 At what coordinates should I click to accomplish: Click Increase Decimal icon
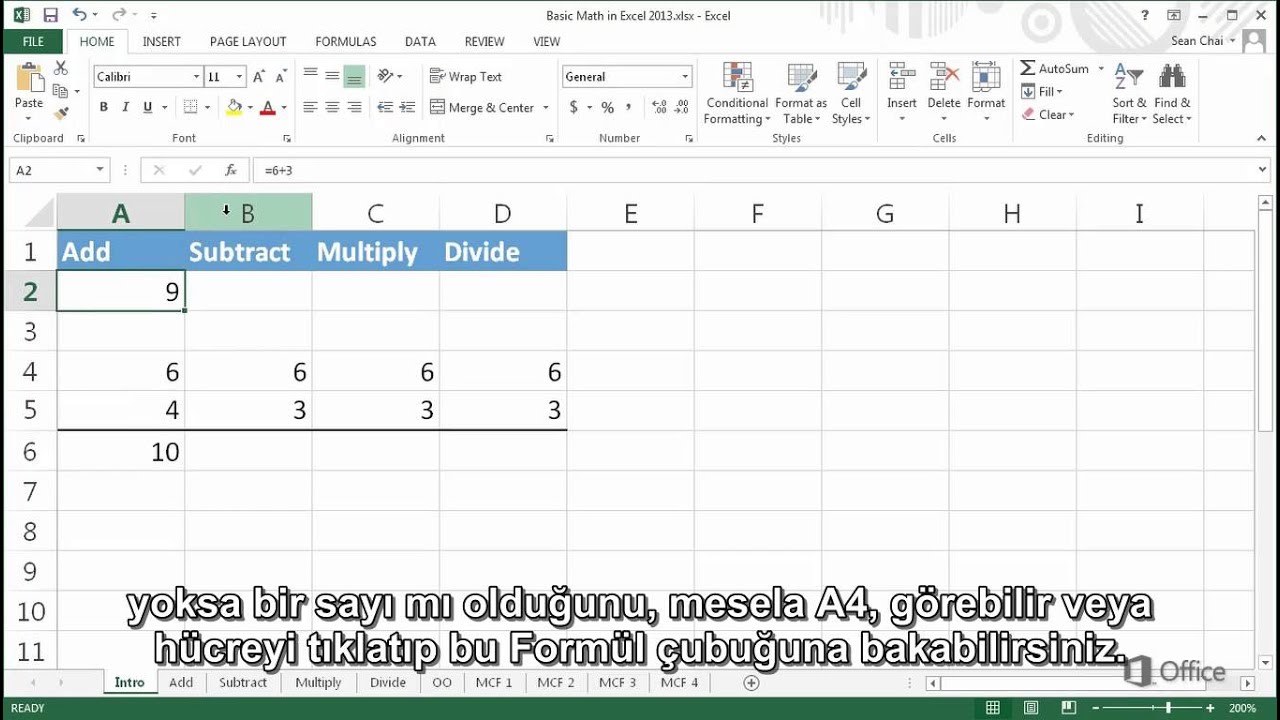[x=659, y=107]
